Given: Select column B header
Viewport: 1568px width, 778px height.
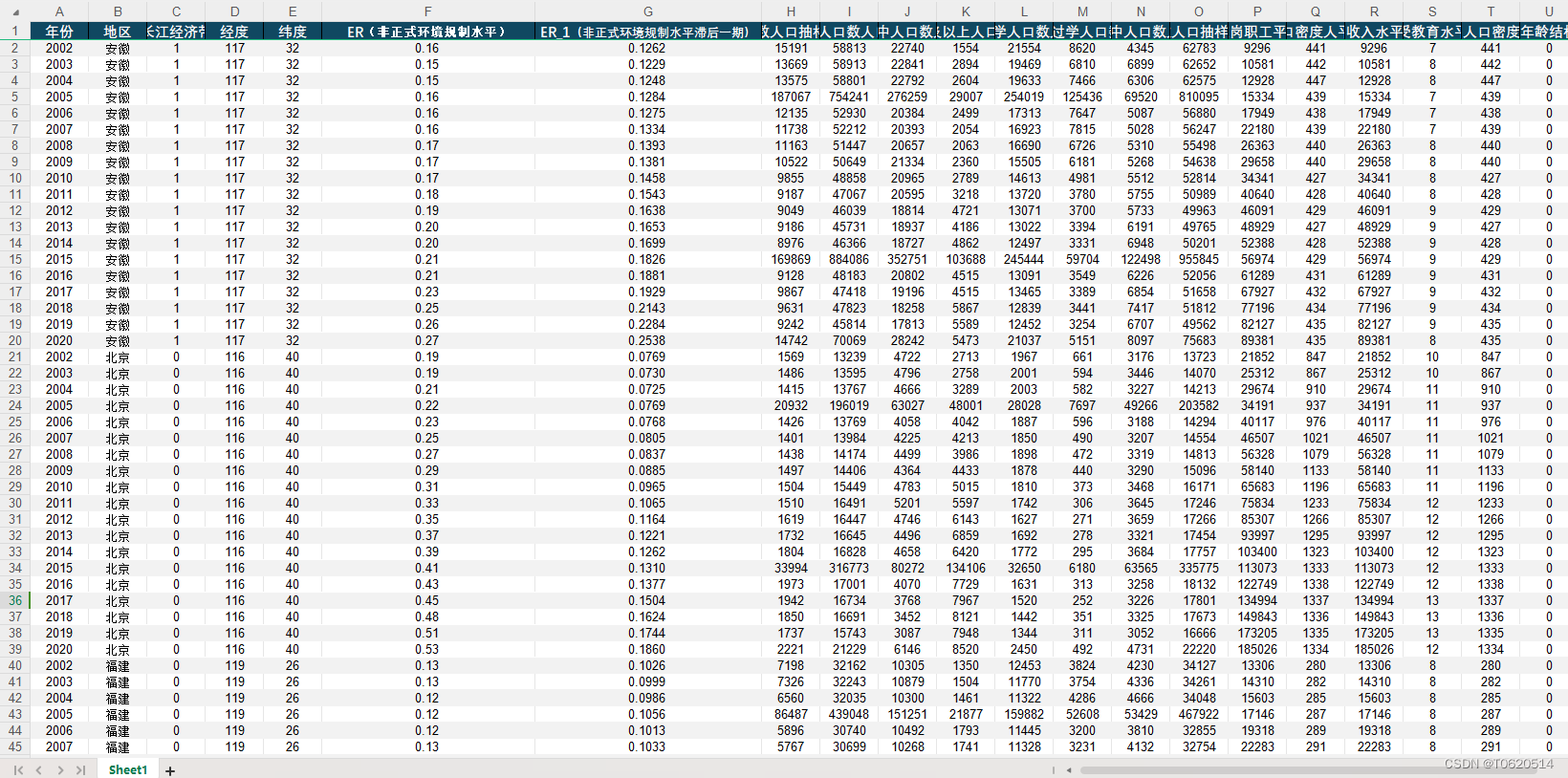Looking at the screenshot, I should 118,11.
